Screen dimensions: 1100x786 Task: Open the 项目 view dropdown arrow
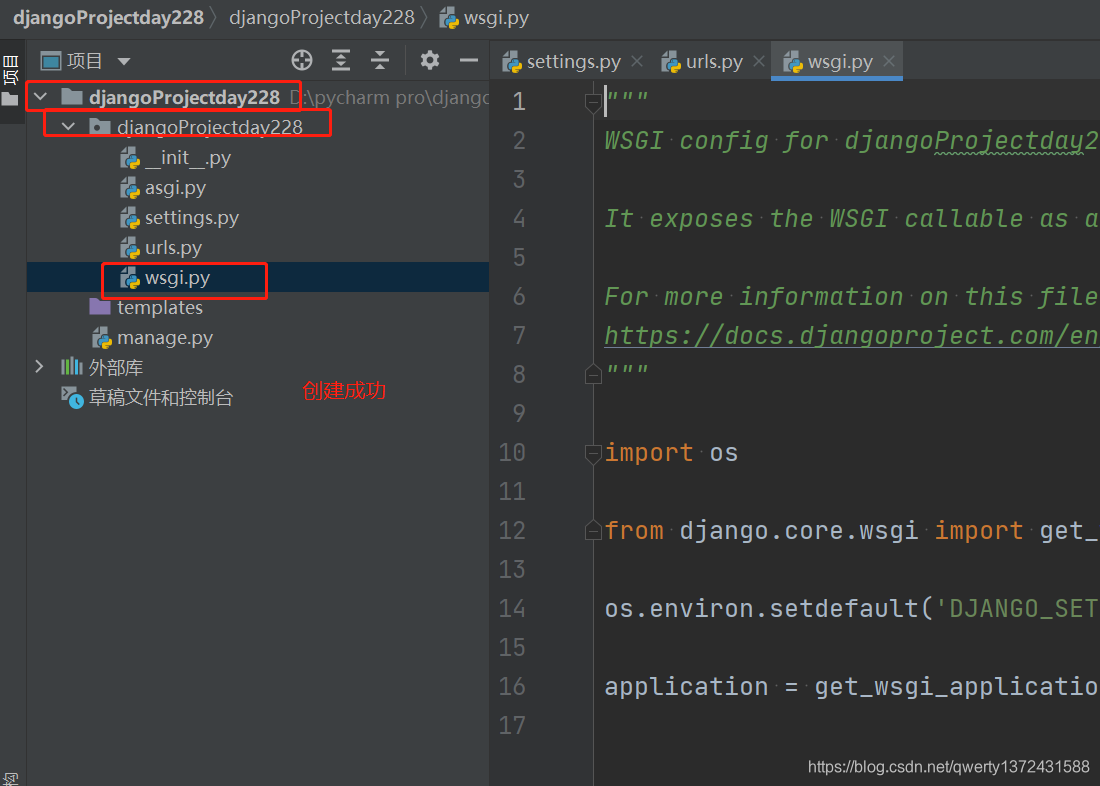pyautogui.click(x=124, y=62)
